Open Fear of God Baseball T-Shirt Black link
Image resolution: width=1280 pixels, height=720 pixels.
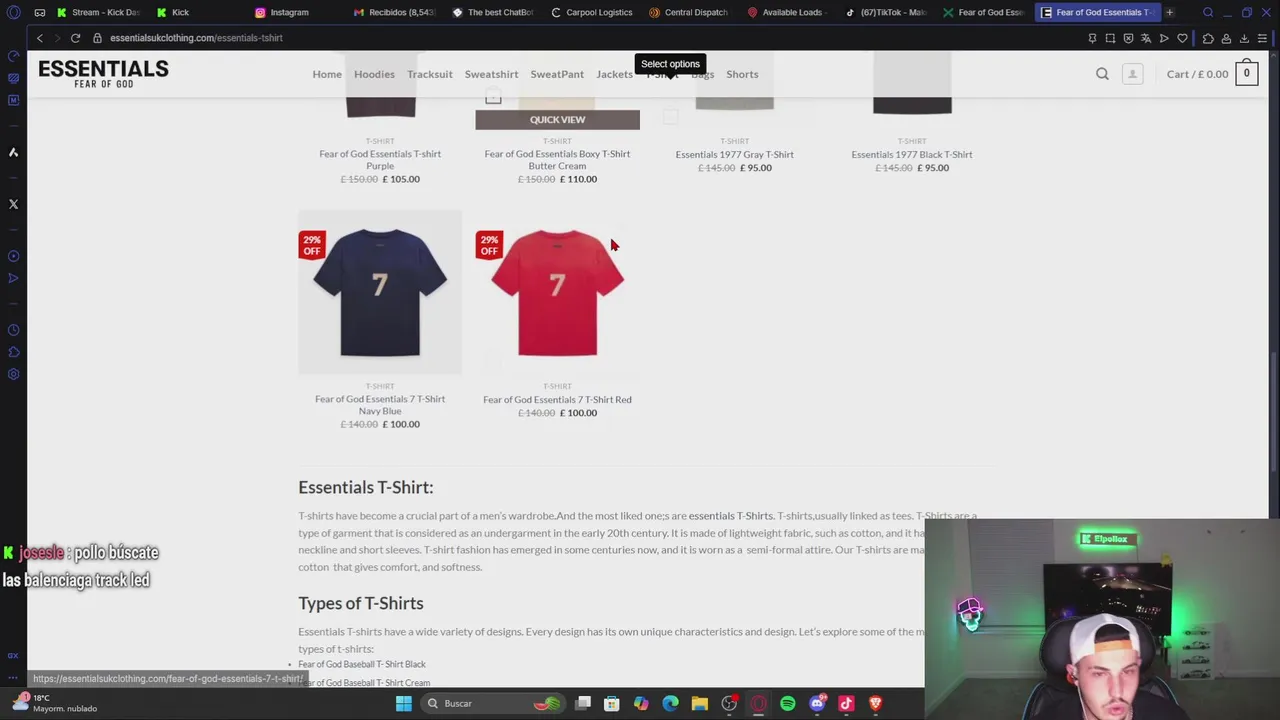tap(362, 664)
